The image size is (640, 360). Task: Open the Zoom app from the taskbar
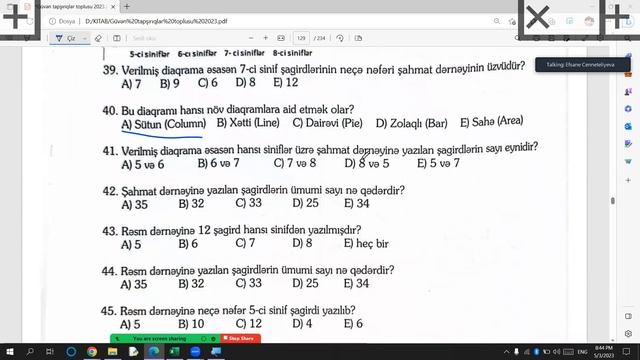(196, 351)
